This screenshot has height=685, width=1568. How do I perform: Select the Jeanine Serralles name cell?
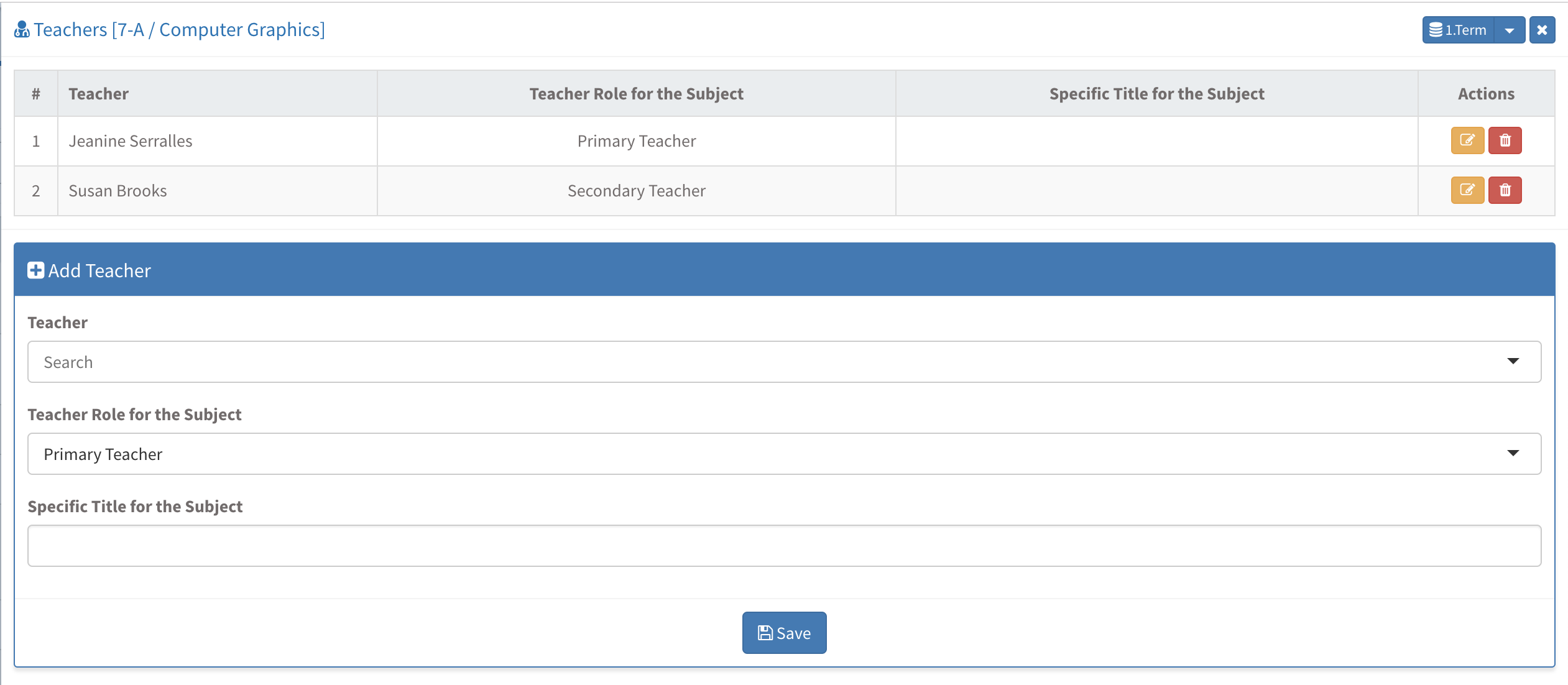[x=131, y=141]
